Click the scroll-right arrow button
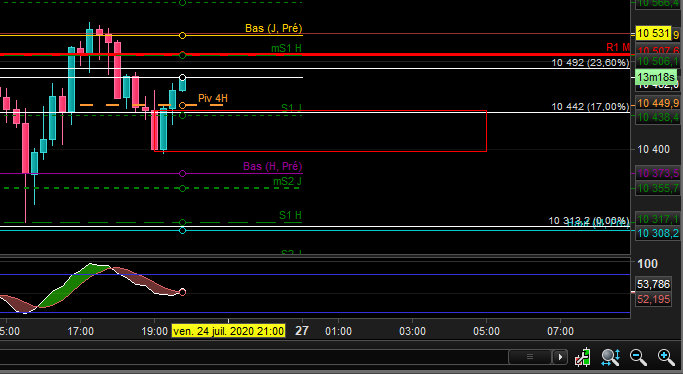This screenshot has width=683, height=374. pos(560,357)
